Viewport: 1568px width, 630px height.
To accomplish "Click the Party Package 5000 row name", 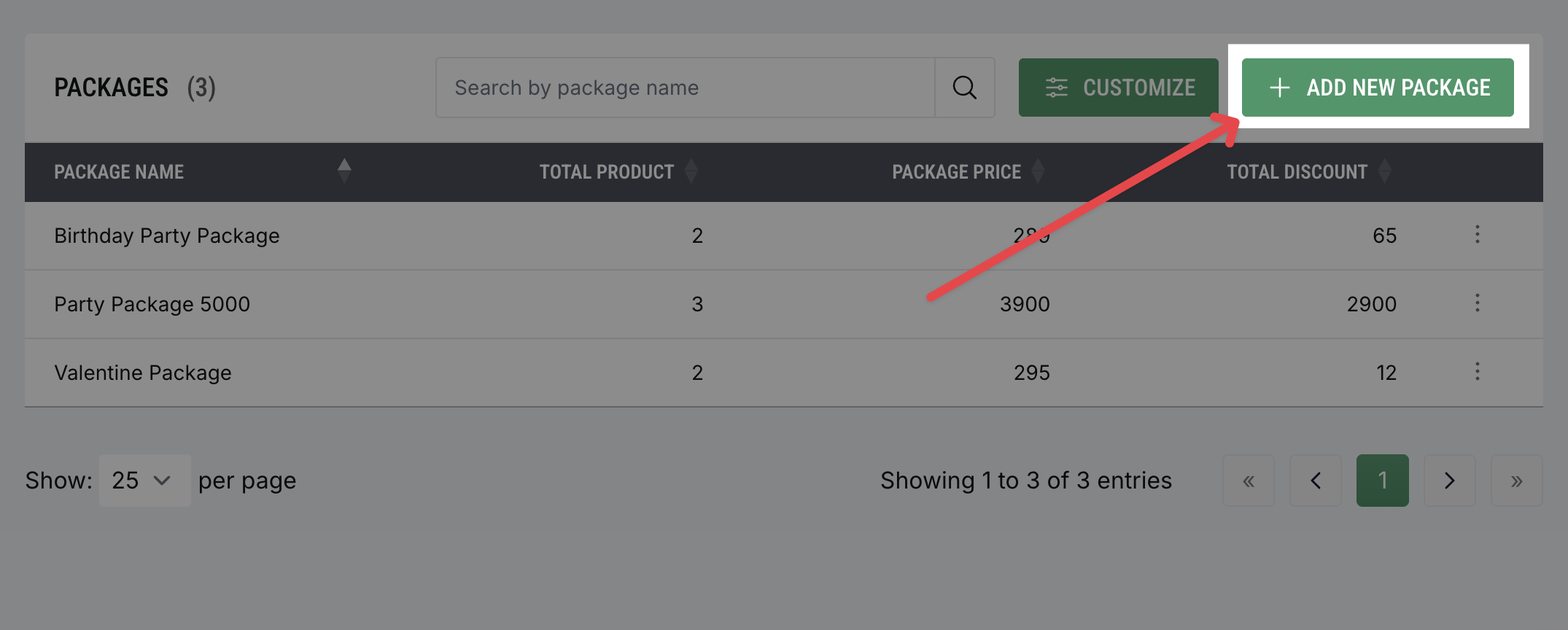I will (x=152, y=304).
